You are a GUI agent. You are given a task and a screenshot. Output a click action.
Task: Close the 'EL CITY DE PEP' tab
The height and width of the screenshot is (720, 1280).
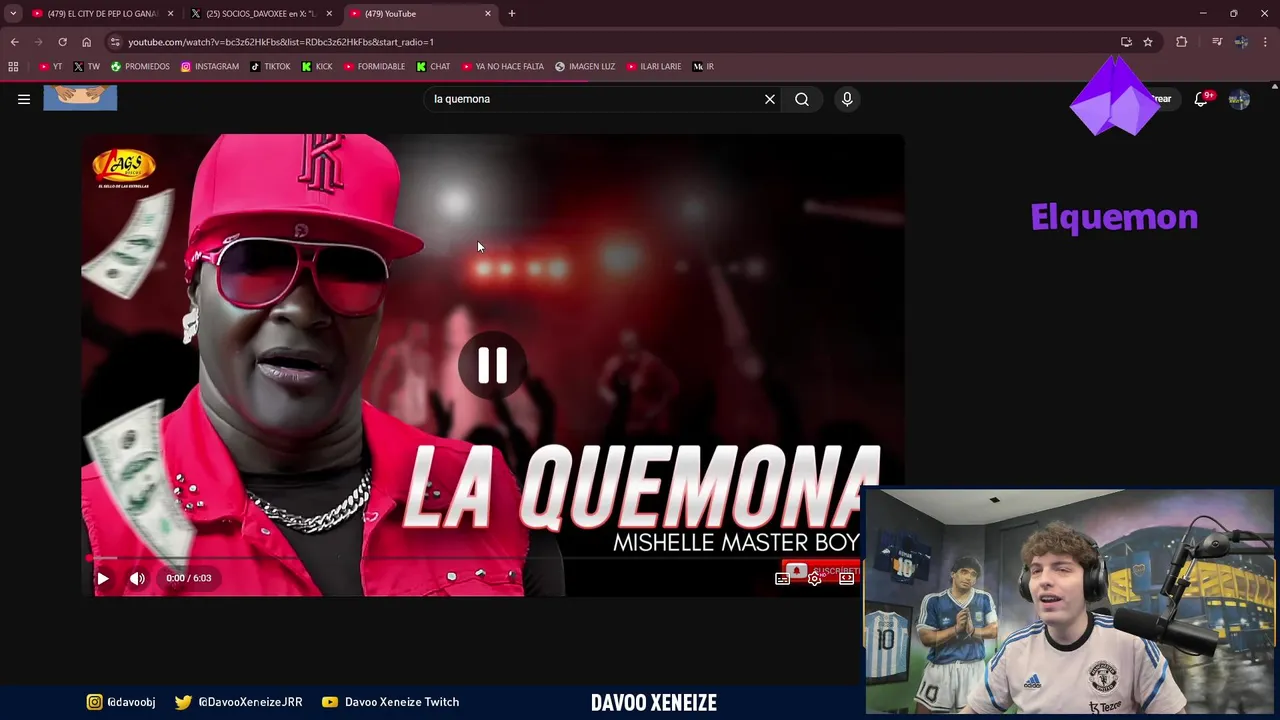(x=171, y=14)
